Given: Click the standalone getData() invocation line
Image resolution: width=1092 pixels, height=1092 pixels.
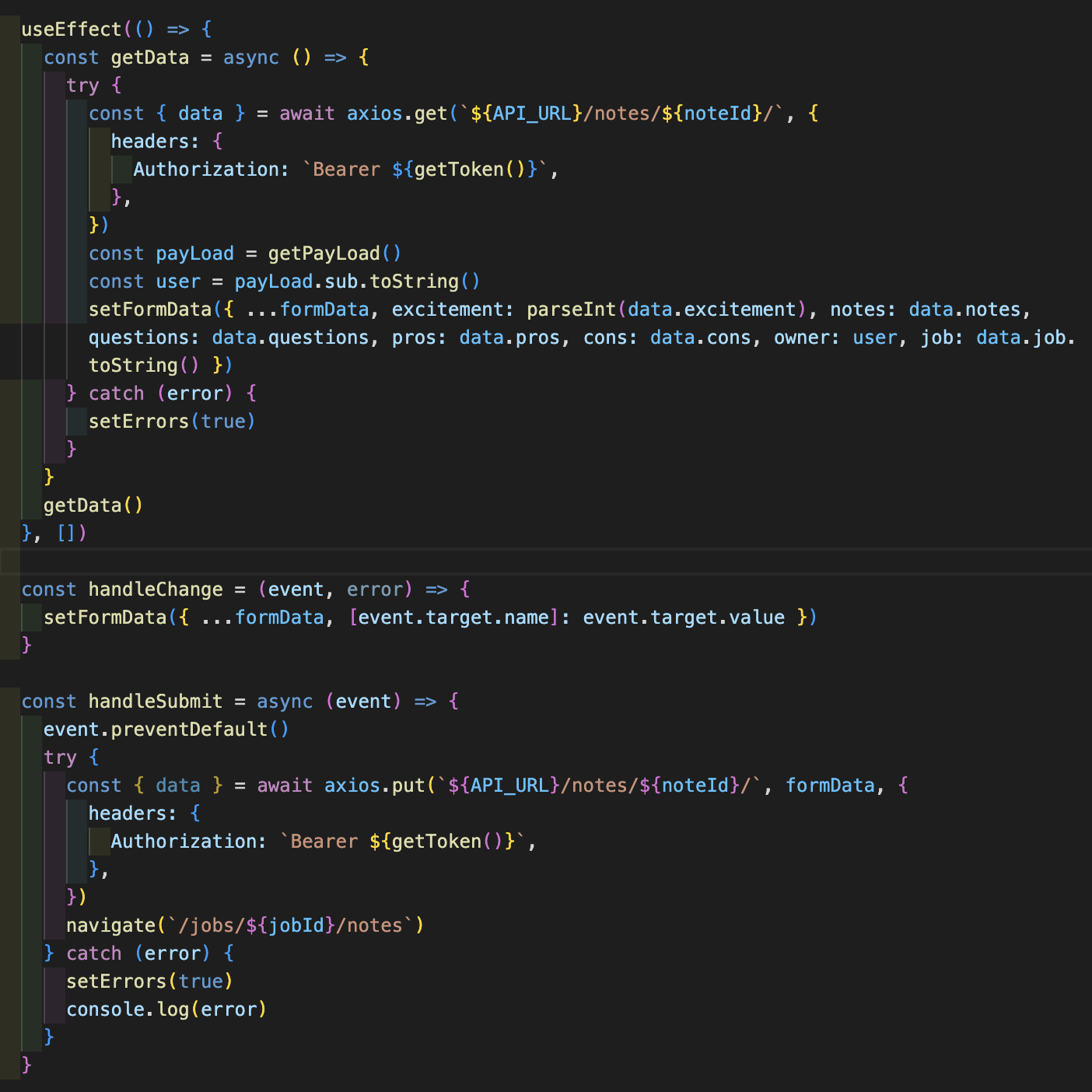Looking at the screenshot, I should tap(93, 506).
